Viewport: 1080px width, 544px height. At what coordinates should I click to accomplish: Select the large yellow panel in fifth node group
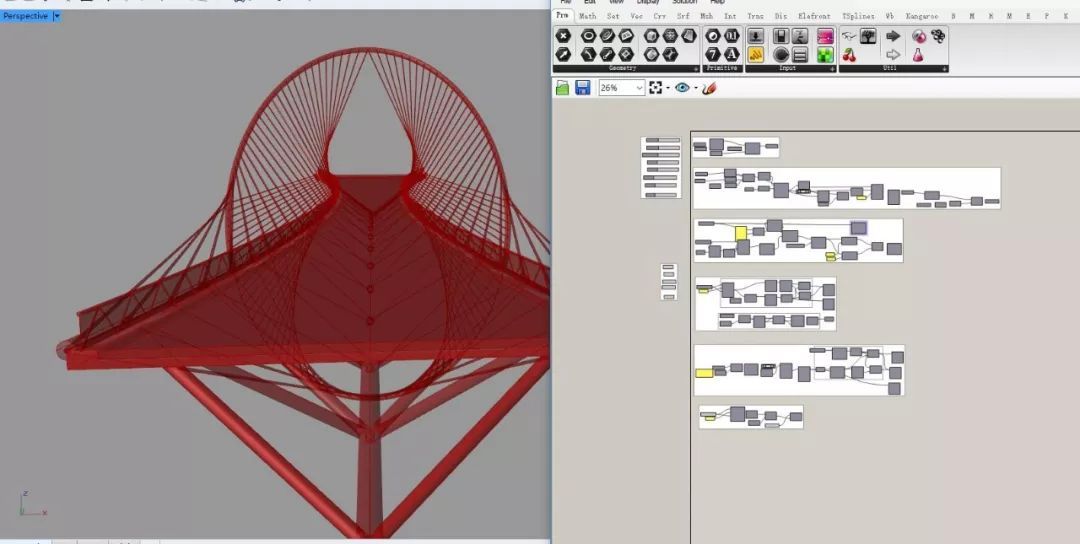pyautogui.click(x=704, y=373)
